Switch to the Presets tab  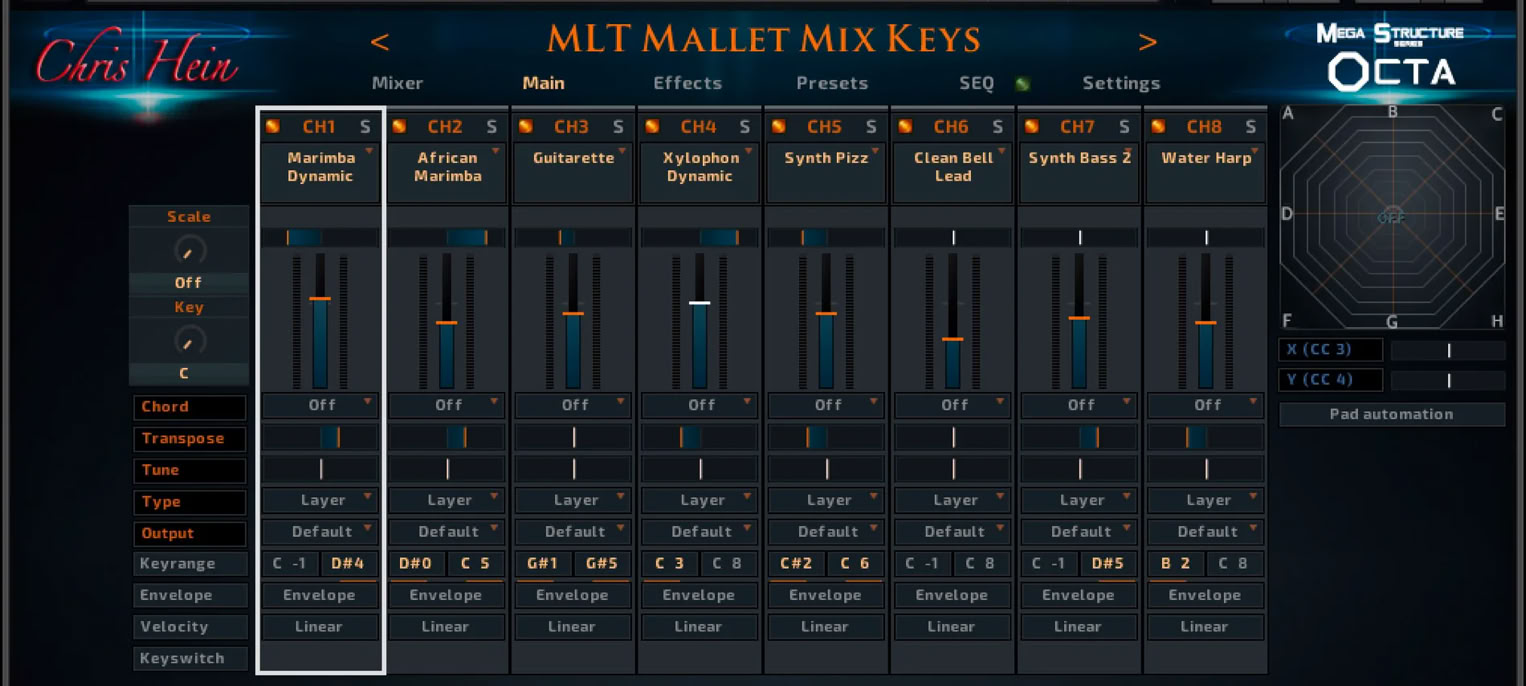(832, 83)
